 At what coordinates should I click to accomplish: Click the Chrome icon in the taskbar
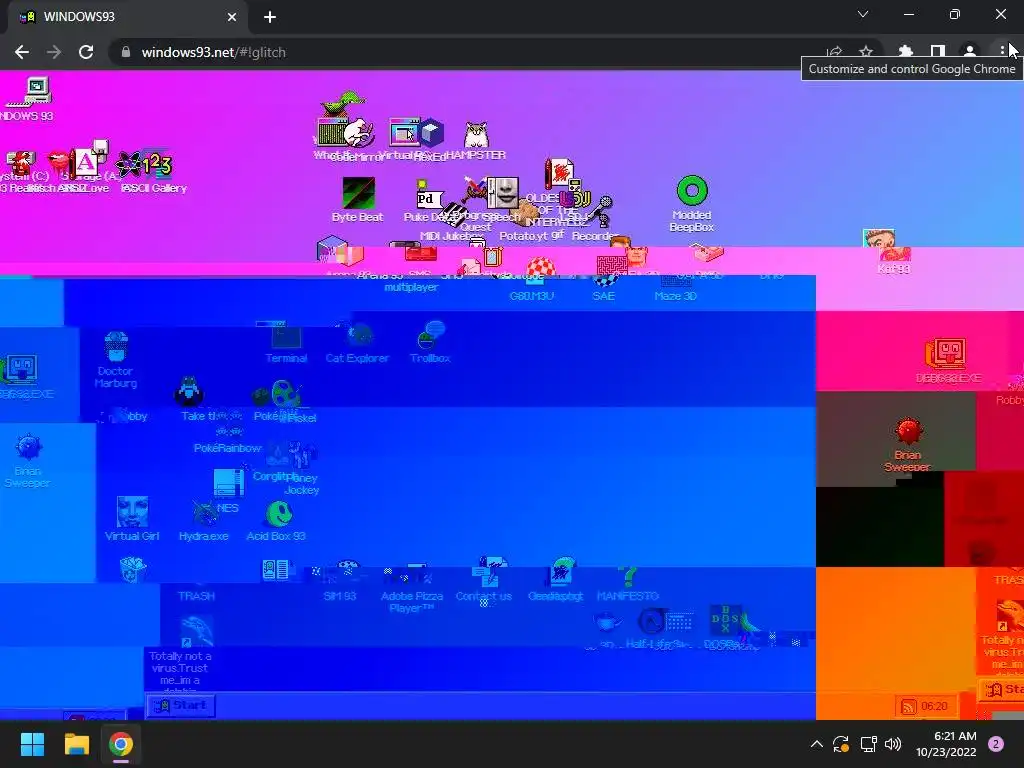click(x=121, y=744)
